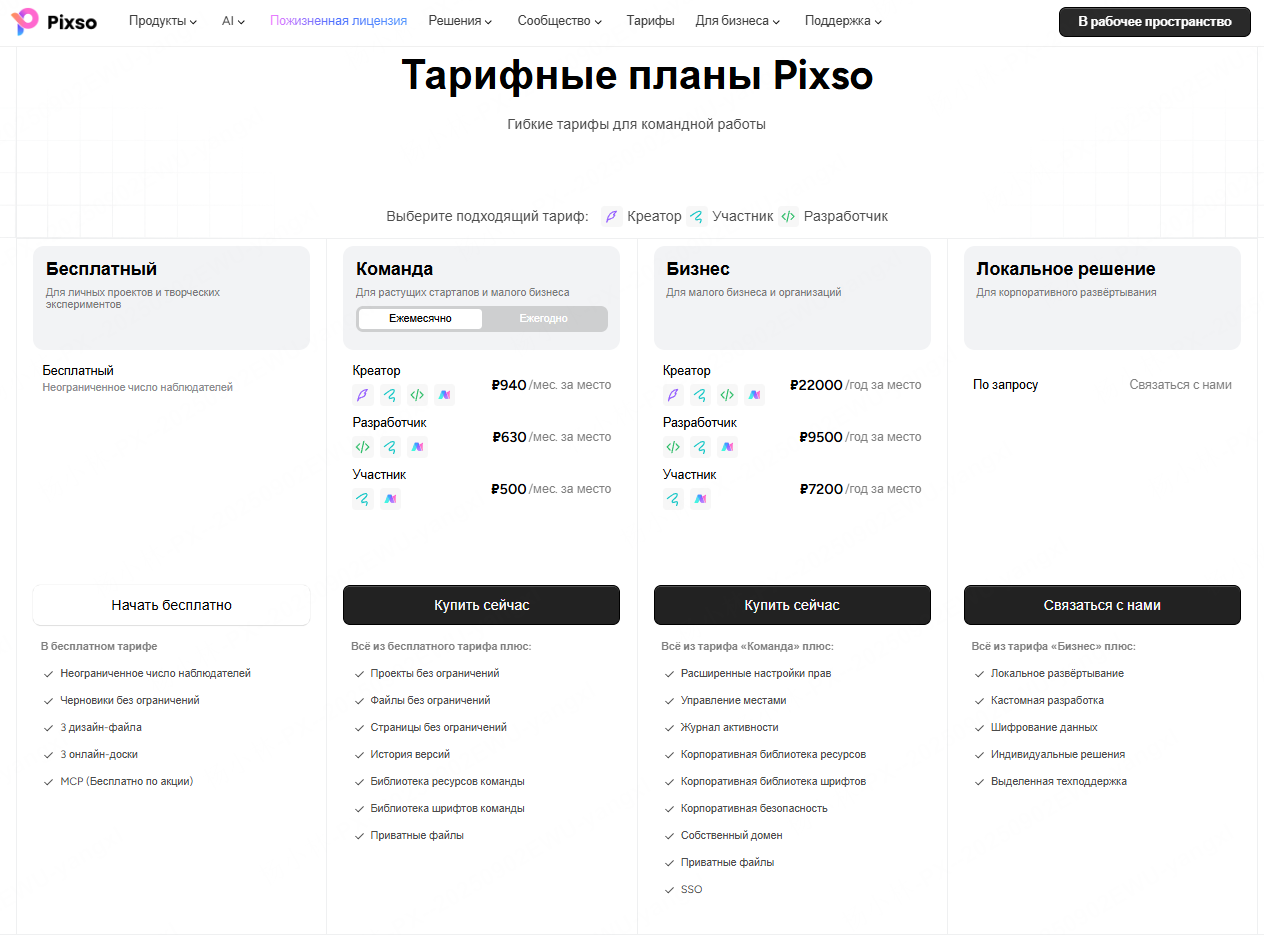This screenshot has height=935, width=1264.
Task: Click teal squiggle icon in Команда Разработчик row
Action: tap(390, 446)
